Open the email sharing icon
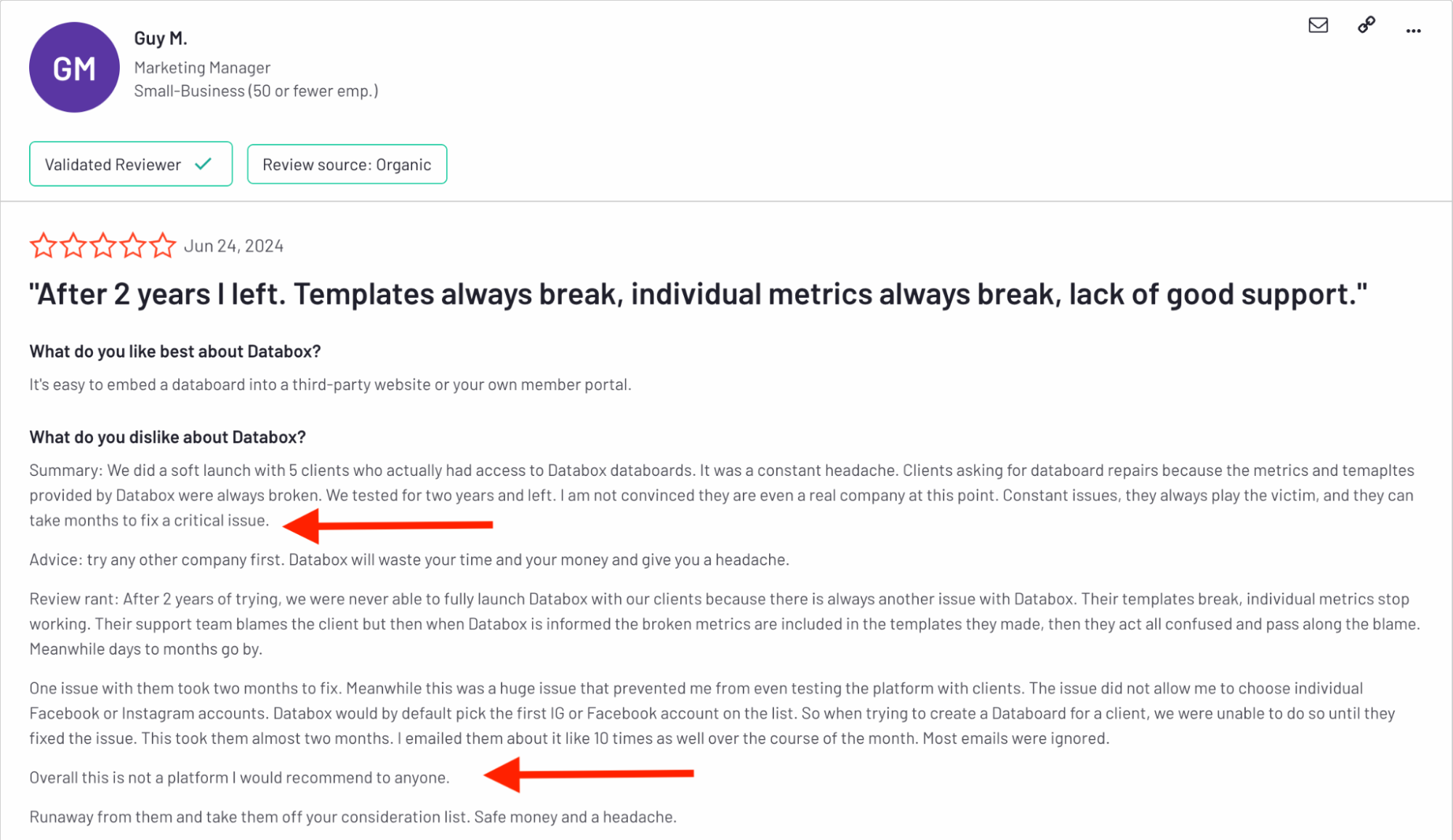The width and height of the screenshot is (1453, 840). [x=1318, y=25]
